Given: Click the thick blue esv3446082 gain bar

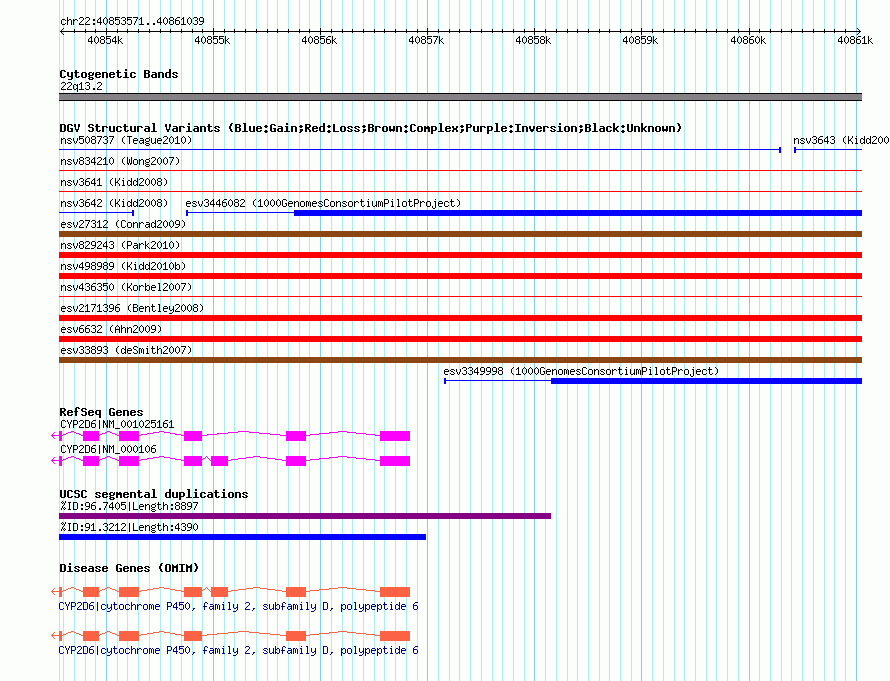Looking at the screenshot, I should tap(578, 213).
